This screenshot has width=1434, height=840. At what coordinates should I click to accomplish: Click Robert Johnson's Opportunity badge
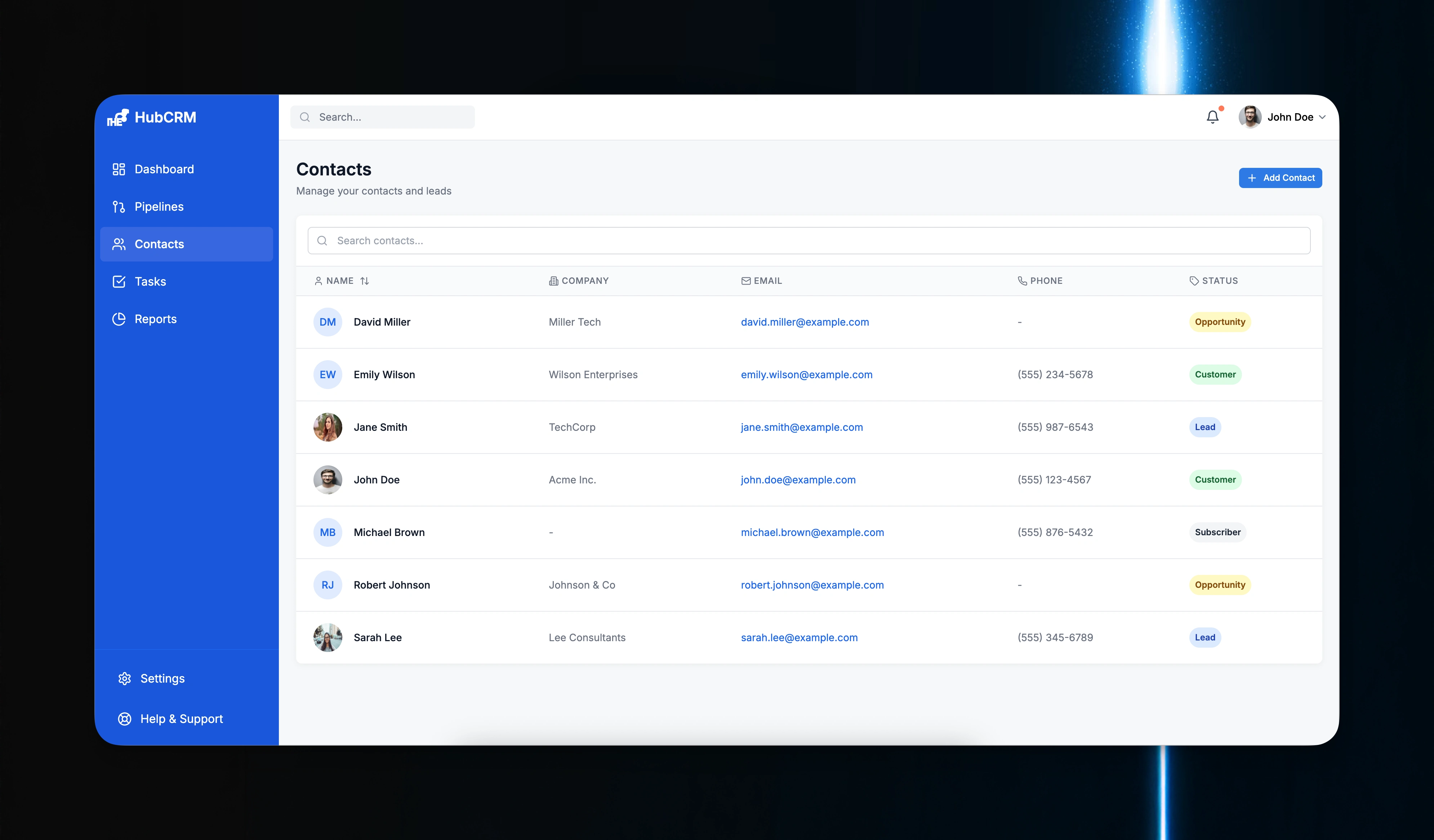1220,585
